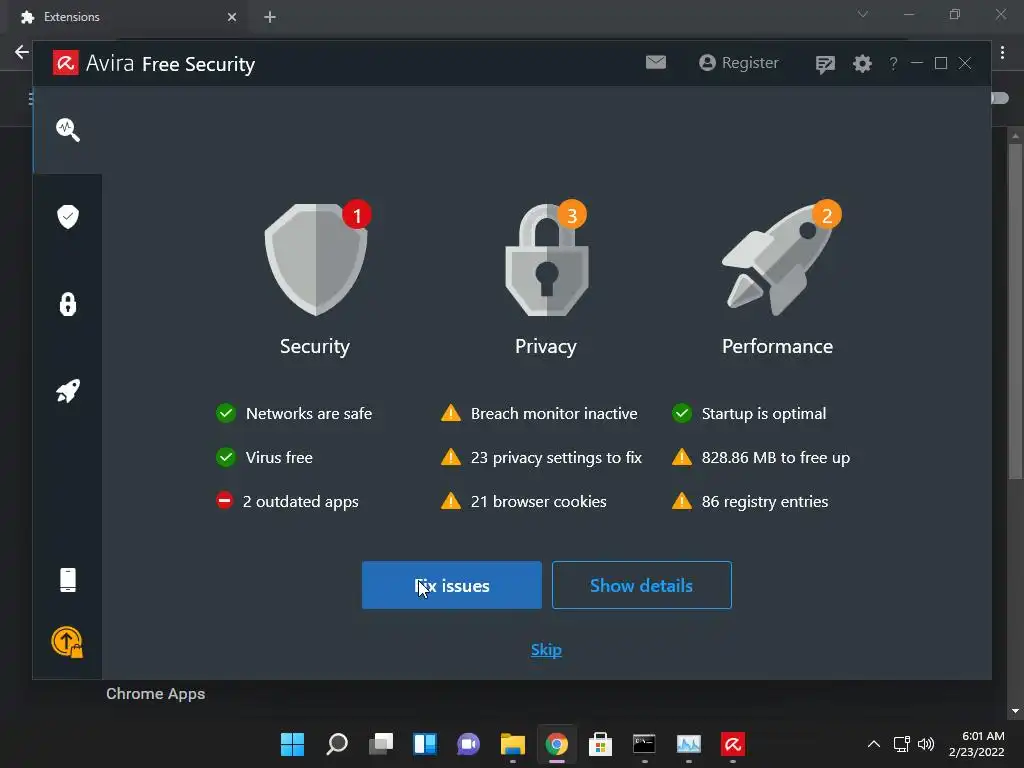Click green check next to Startup is optimal

[x=682, y=413]
